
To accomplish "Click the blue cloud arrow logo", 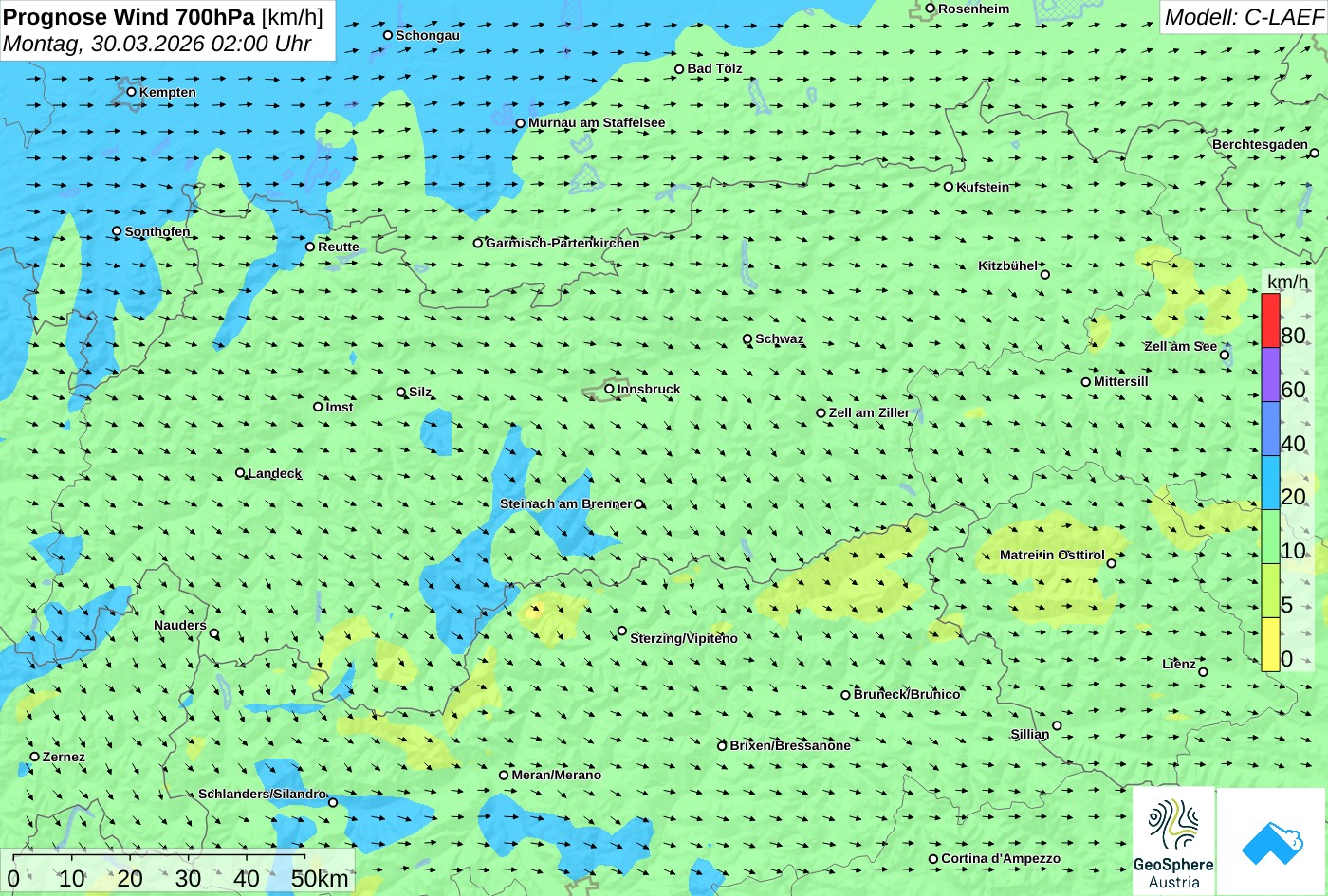I will tap(1271, 842).
